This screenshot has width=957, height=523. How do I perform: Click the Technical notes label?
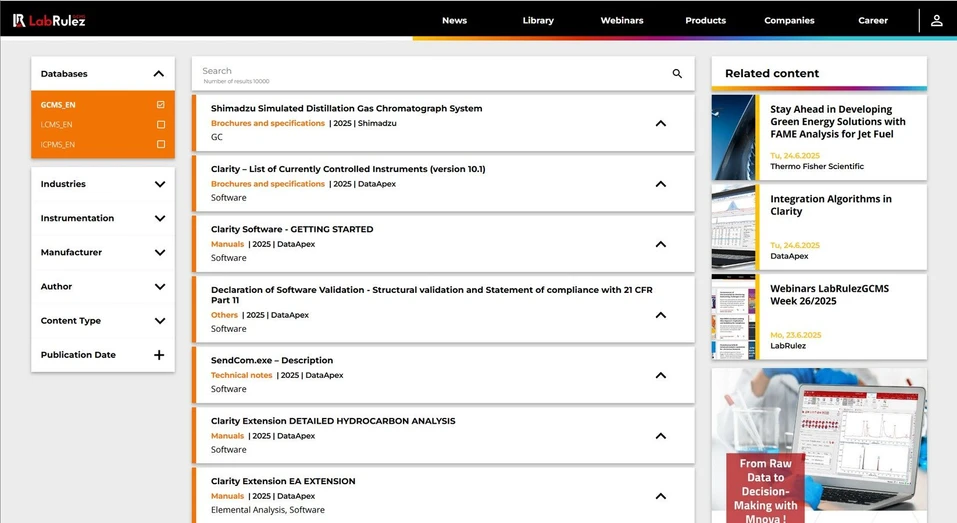241,375
